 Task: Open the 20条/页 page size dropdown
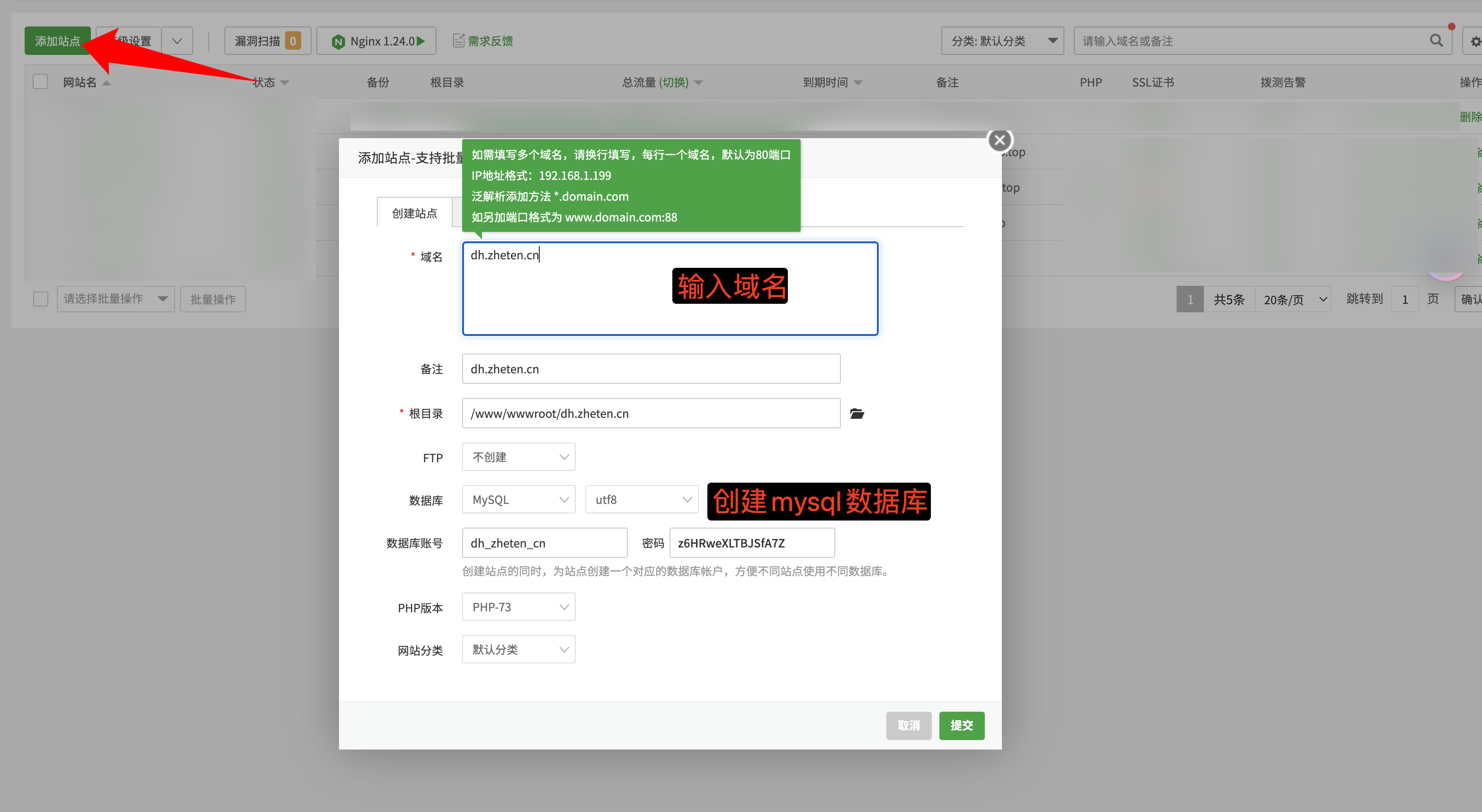[x=1292, y=299]
